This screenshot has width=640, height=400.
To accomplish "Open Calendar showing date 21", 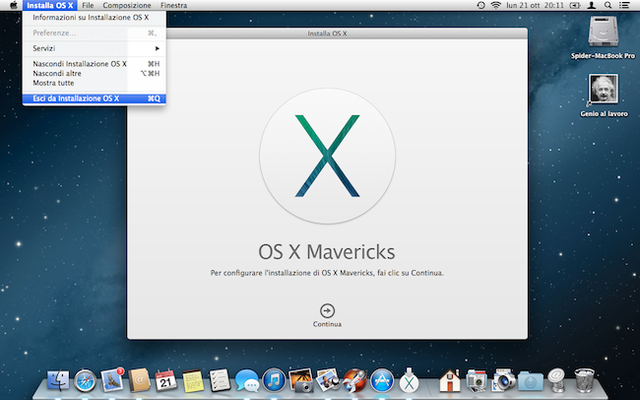I will click(165, 380).
